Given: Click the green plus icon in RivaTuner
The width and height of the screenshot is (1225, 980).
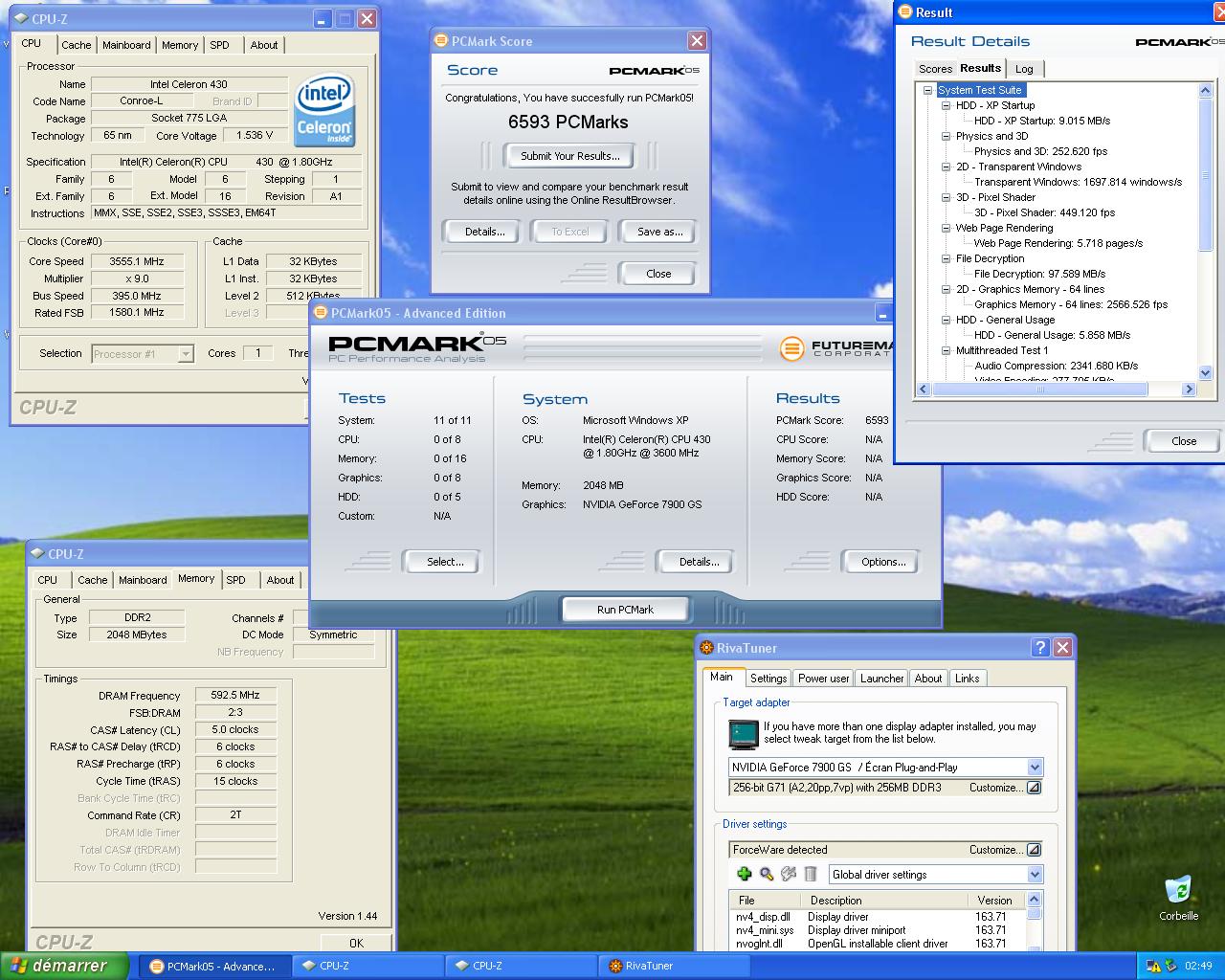Looking at the screenshot, I should click(745, 874).
